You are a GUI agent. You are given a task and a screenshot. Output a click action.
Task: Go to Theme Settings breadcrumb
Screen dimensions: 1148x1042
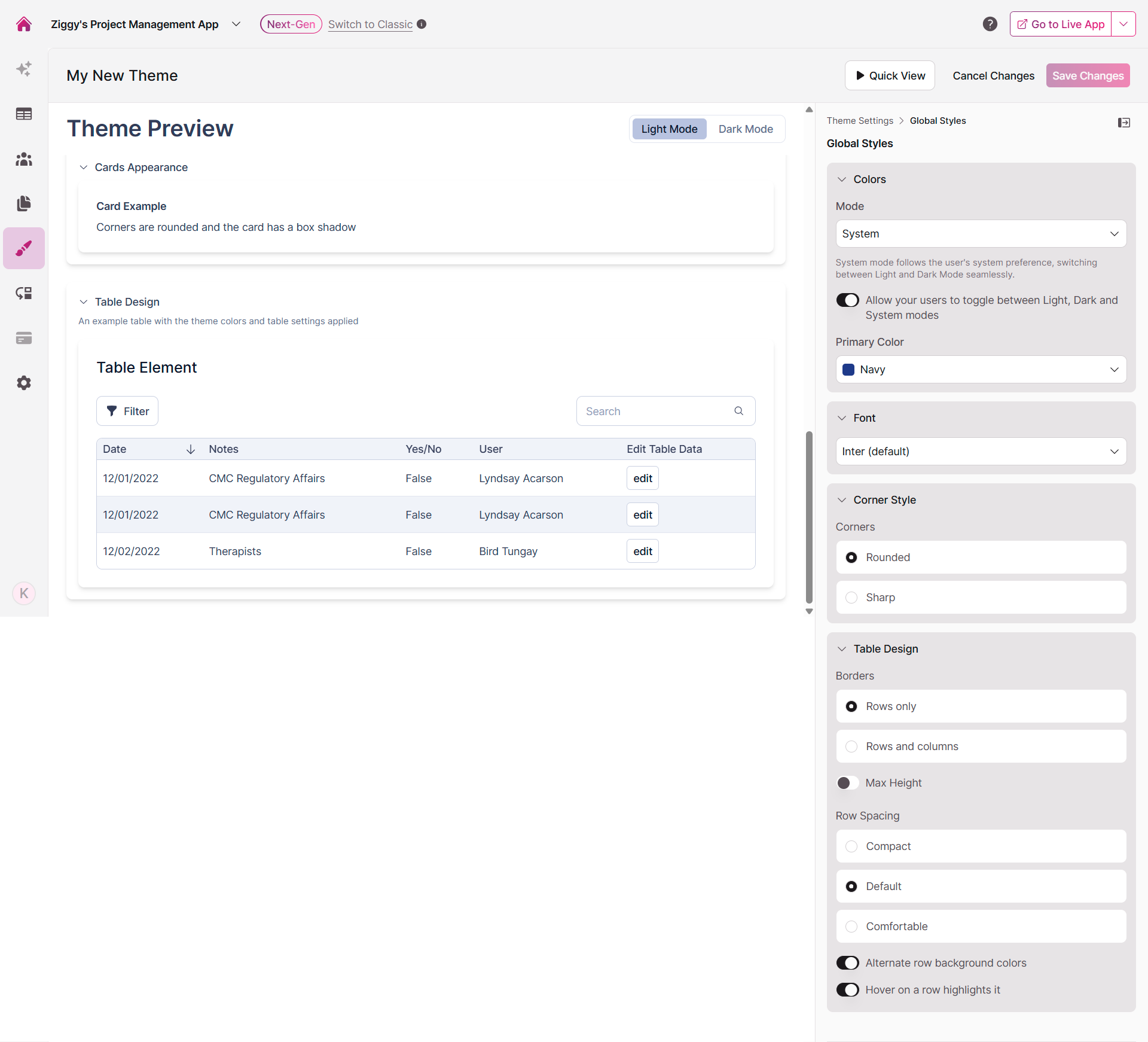pos(859,121)
